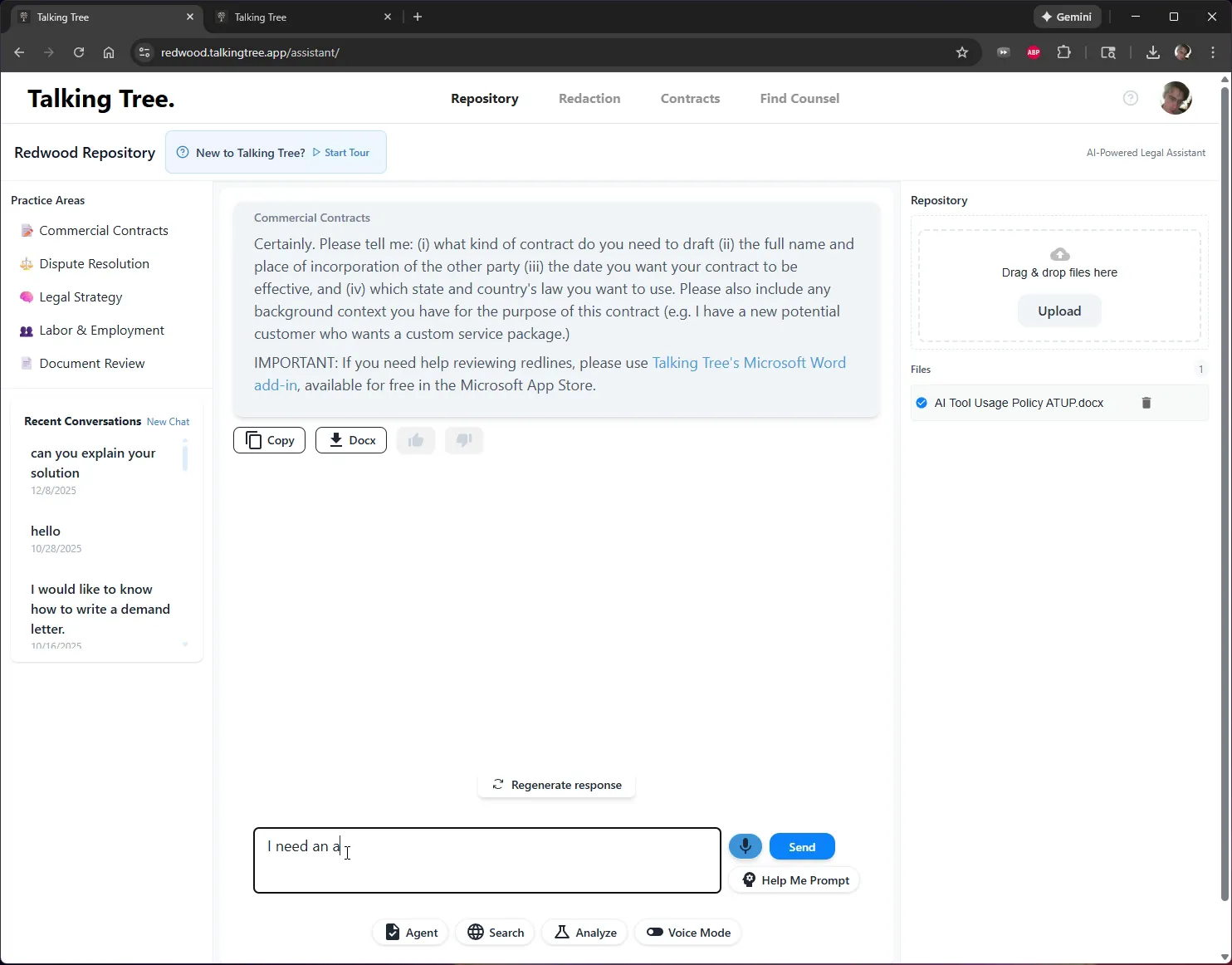Start the Talking Tree tour
This screenshot has height=965, width=1232.
(x=341, y=153)
